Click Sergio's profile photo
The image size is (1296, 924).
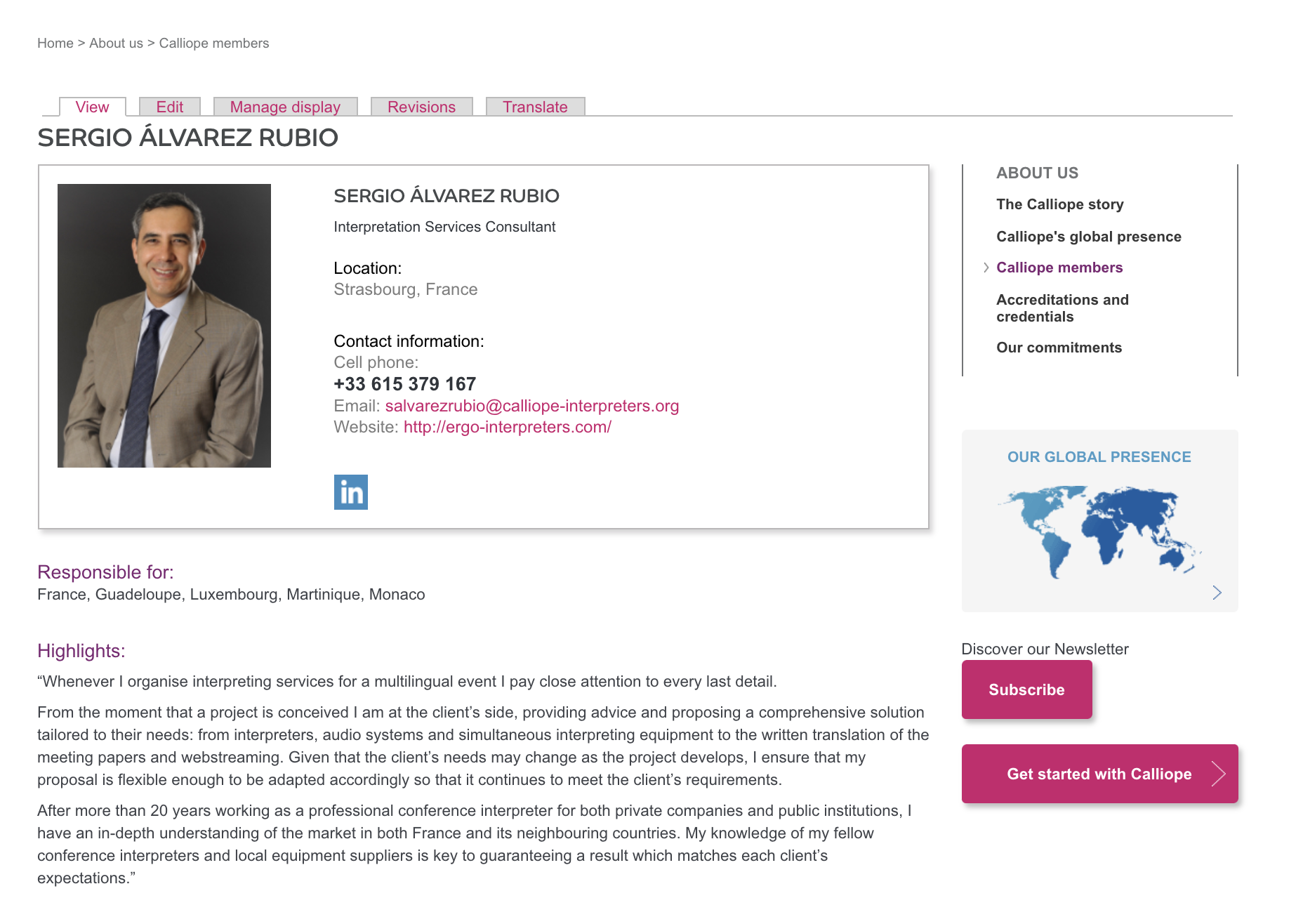click(x=164, y=326)
